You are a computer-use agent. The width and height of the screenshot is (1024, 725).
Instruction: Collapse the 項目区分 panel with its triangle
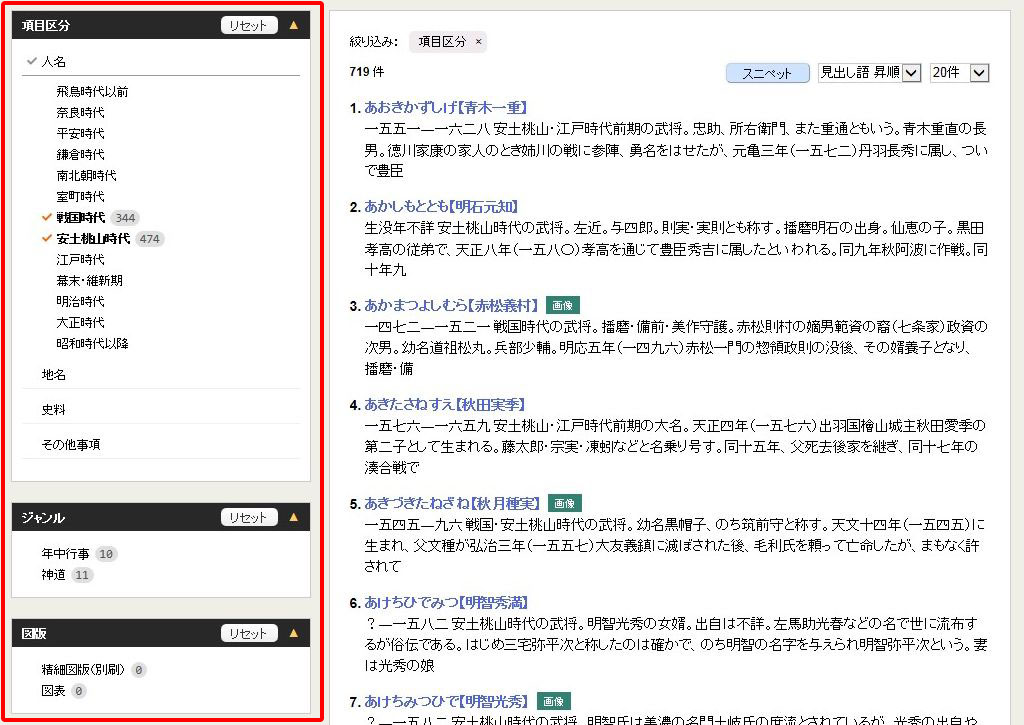295,23
